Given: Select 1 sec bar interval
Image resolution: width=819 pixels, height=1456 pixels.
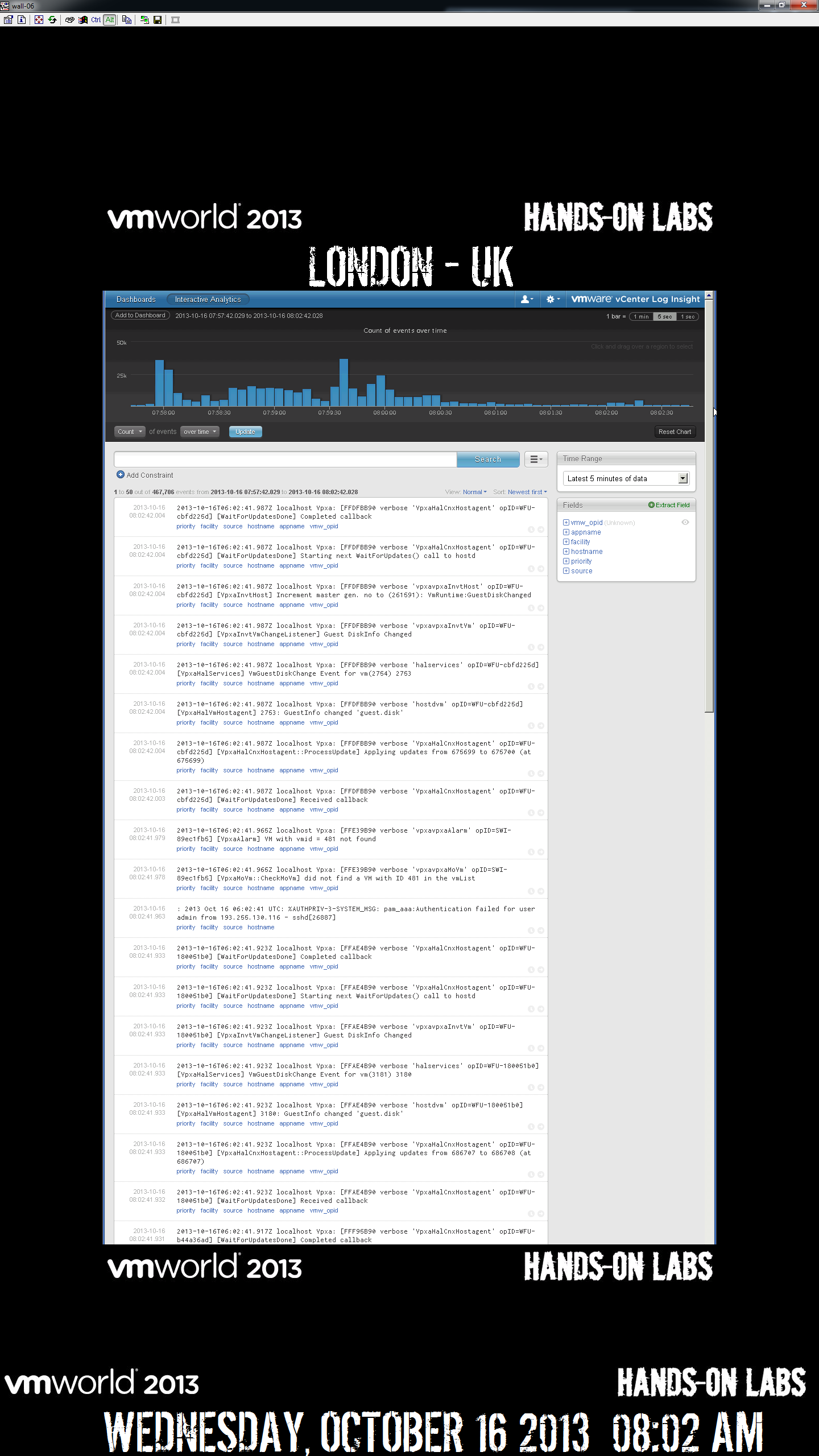Looking at the screenshot, I should point(688,317).
